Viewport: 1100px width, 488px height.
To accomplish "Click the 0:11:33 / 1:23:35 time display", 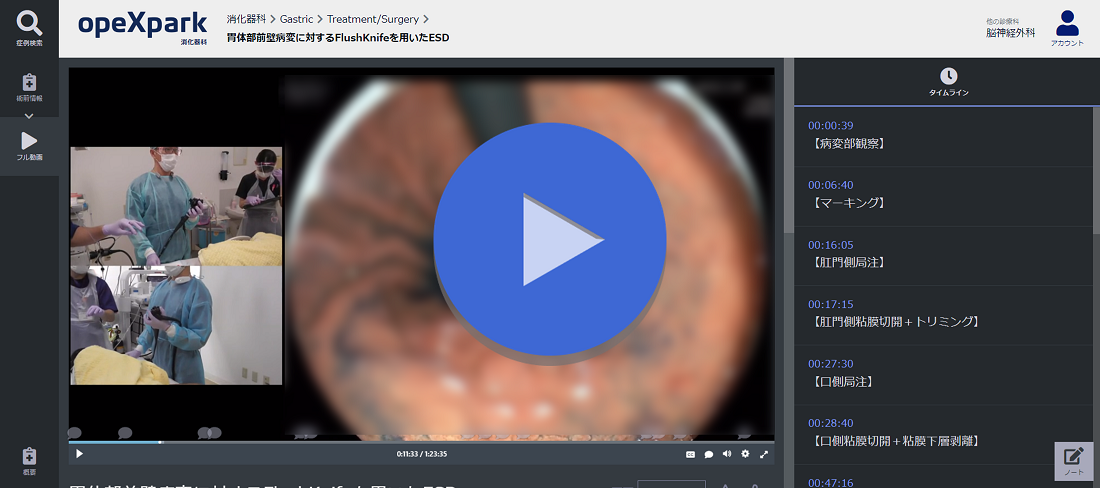I will tap(422, 454).
